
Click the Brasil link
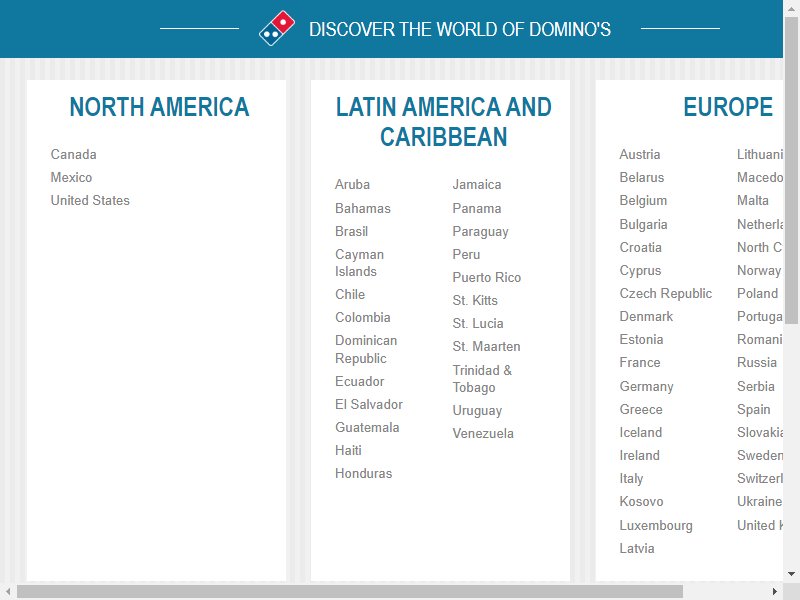(352, 231)
